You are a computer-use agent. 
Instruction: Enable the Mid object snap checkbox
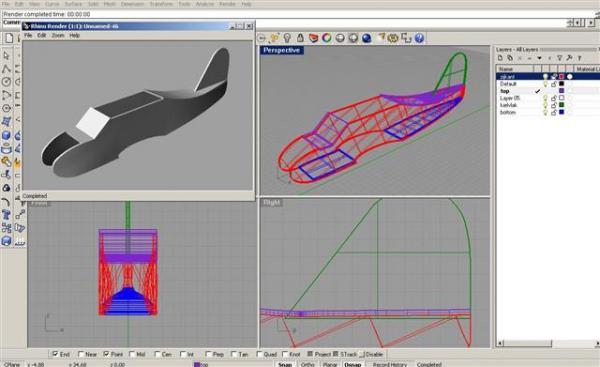pyautogui.click(x=132, y=354)
